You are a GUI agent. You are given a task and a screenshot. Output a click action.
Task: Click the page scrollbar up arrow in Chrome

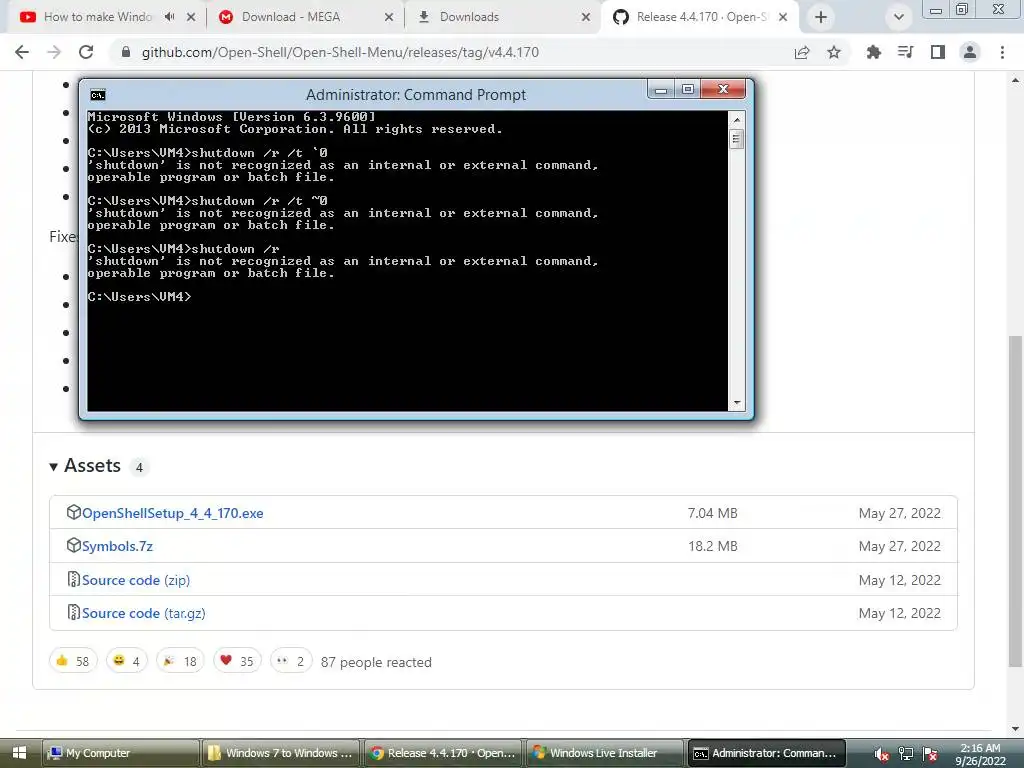[x=1016, y=80]
